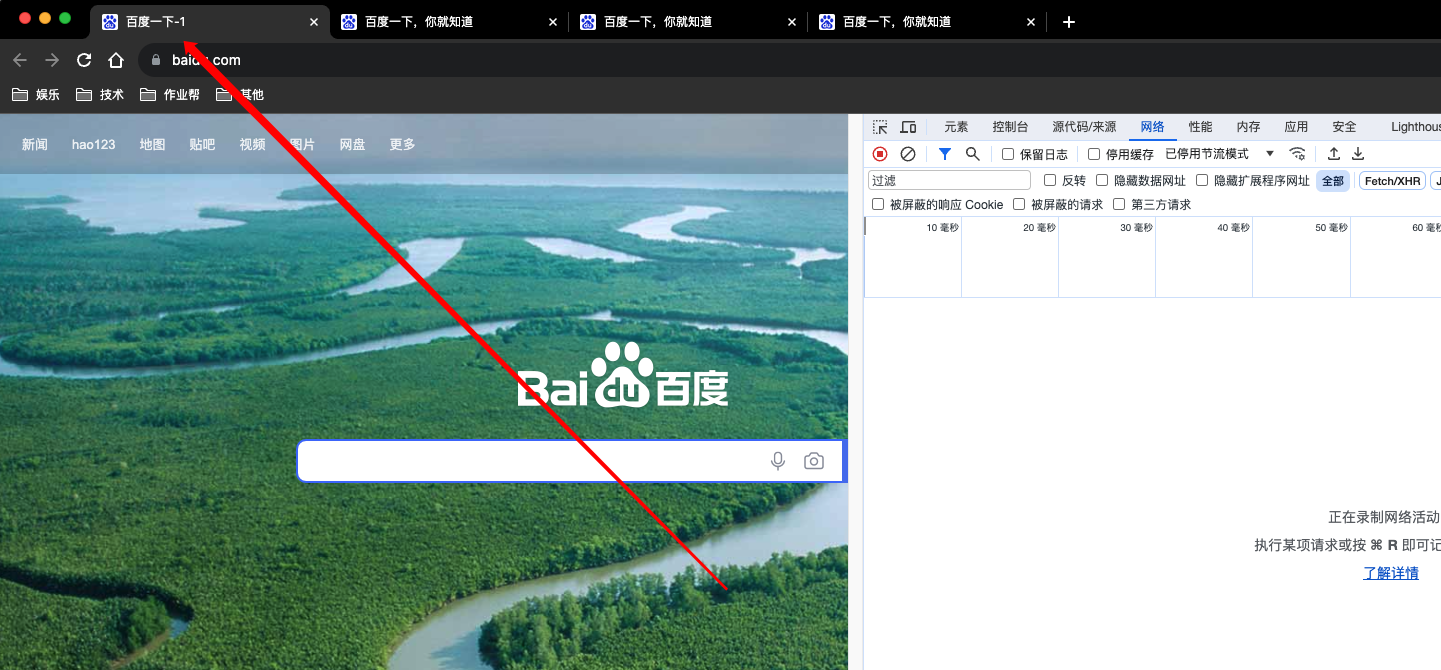
Task: Open the 地图 link
Action: click(x=152, y=144)
